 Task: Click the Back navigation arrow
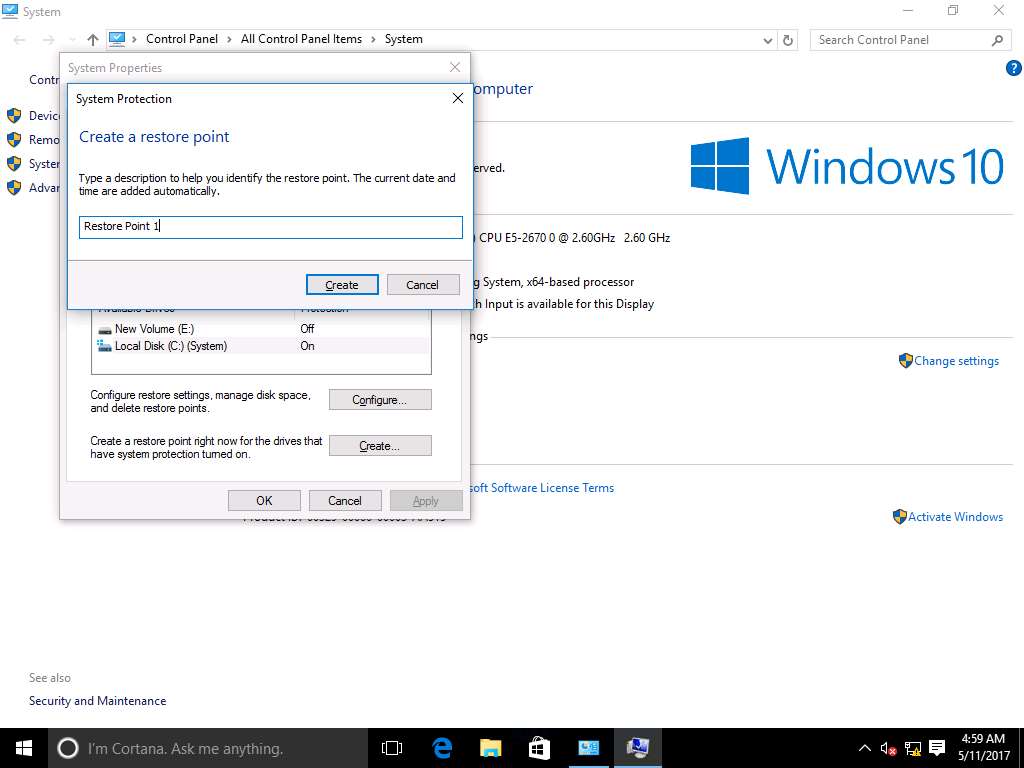(x=20, y=40)
